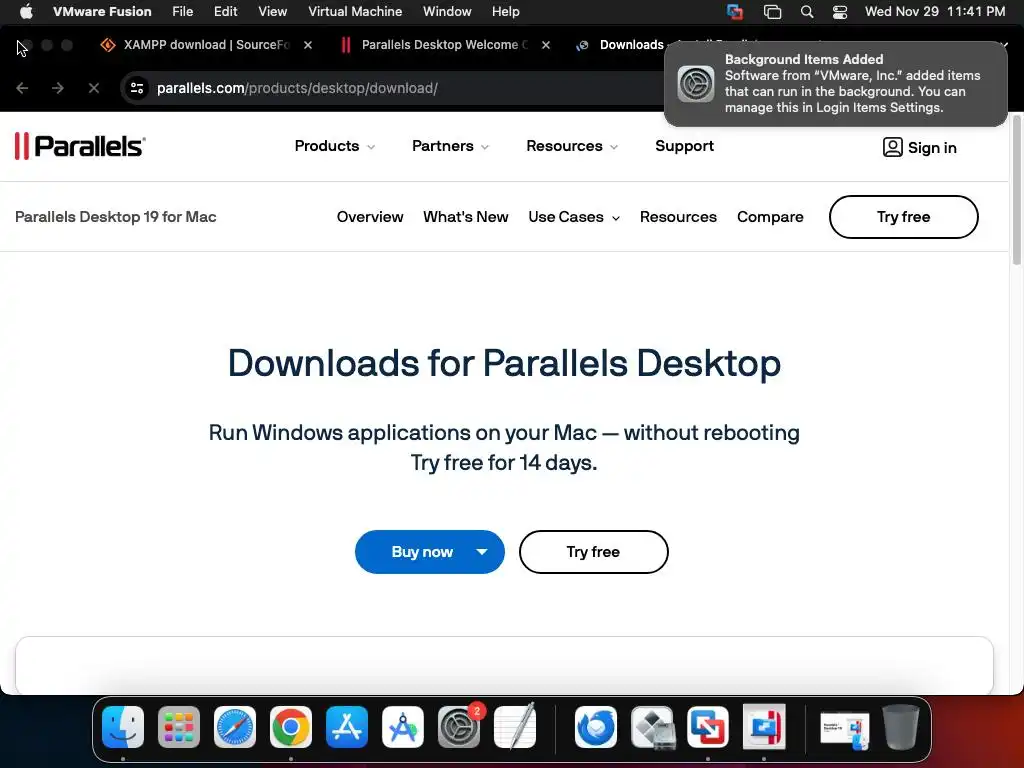This screenshot has width=1024, height=768.
Task: Open the Compare link
Action: tap(770, 217)
